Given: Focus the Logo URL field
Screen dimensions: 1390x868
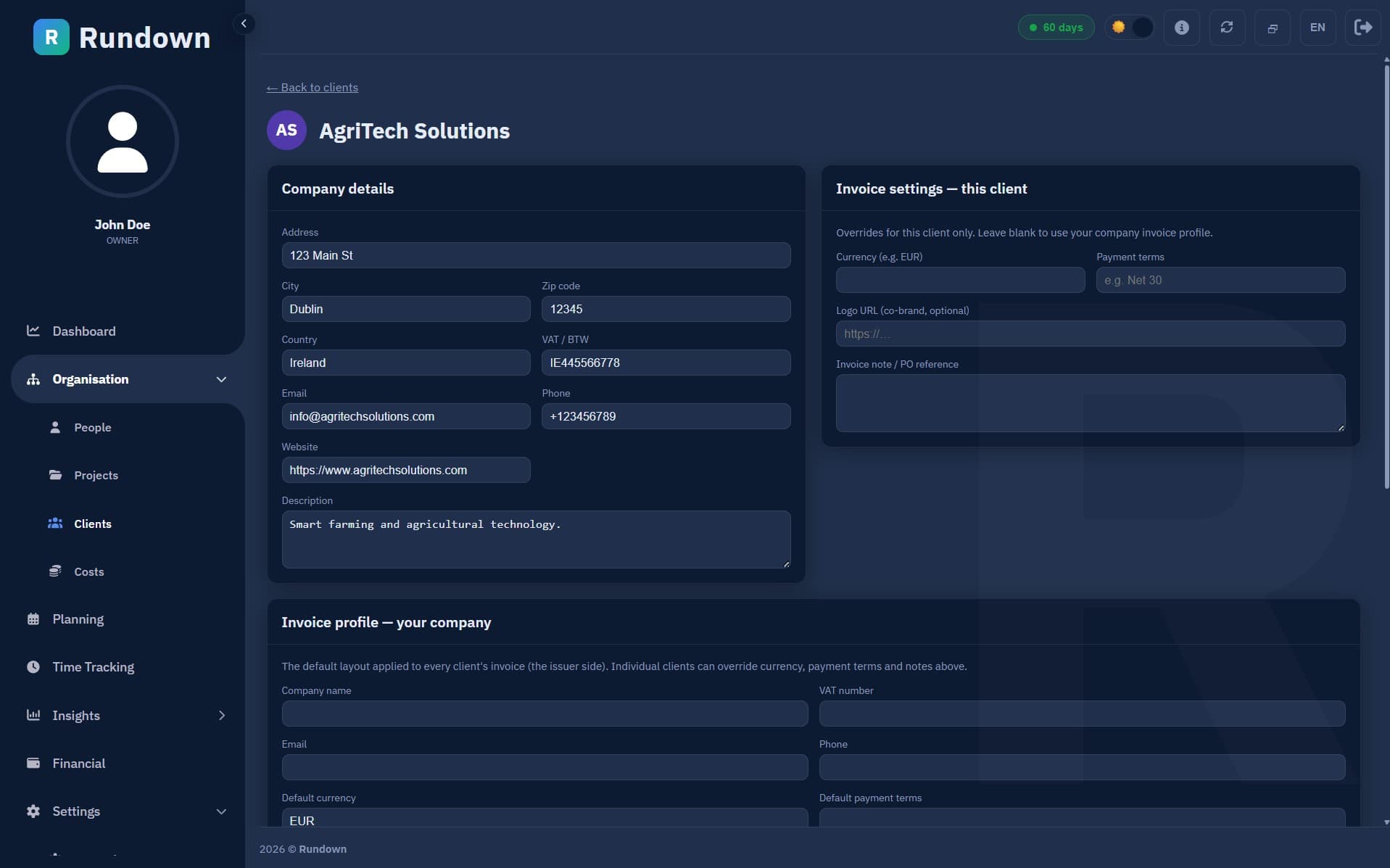Looking at the screenshot, I should tap(1091, 334).
